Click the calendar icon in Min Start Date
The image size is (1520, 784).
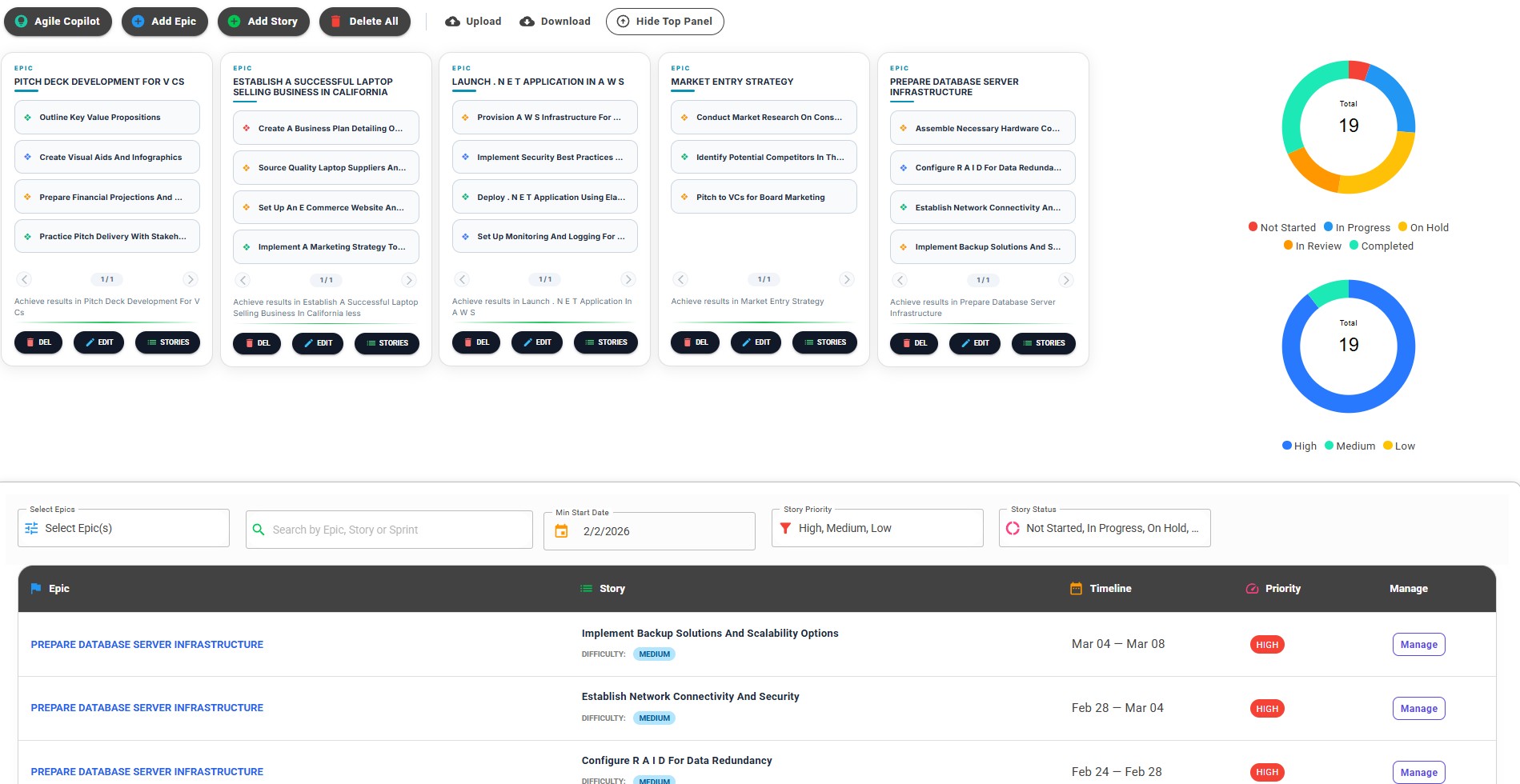(563, 530)
